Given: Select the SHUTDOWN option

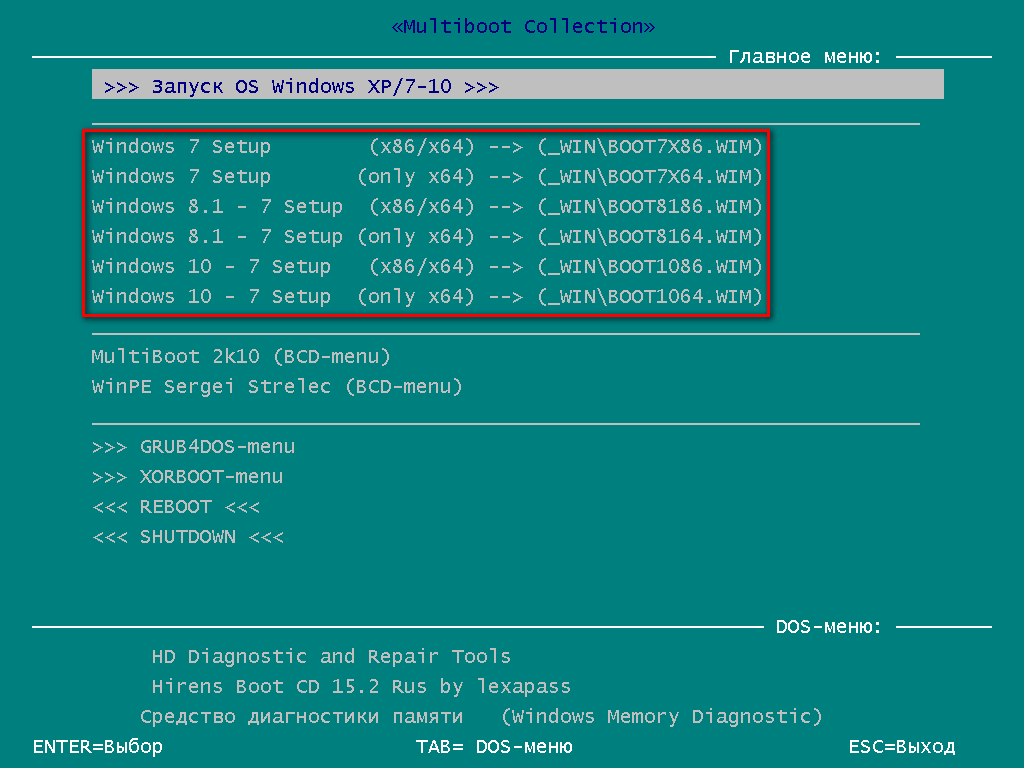Looking at the screenshot, I should point(188,537).
